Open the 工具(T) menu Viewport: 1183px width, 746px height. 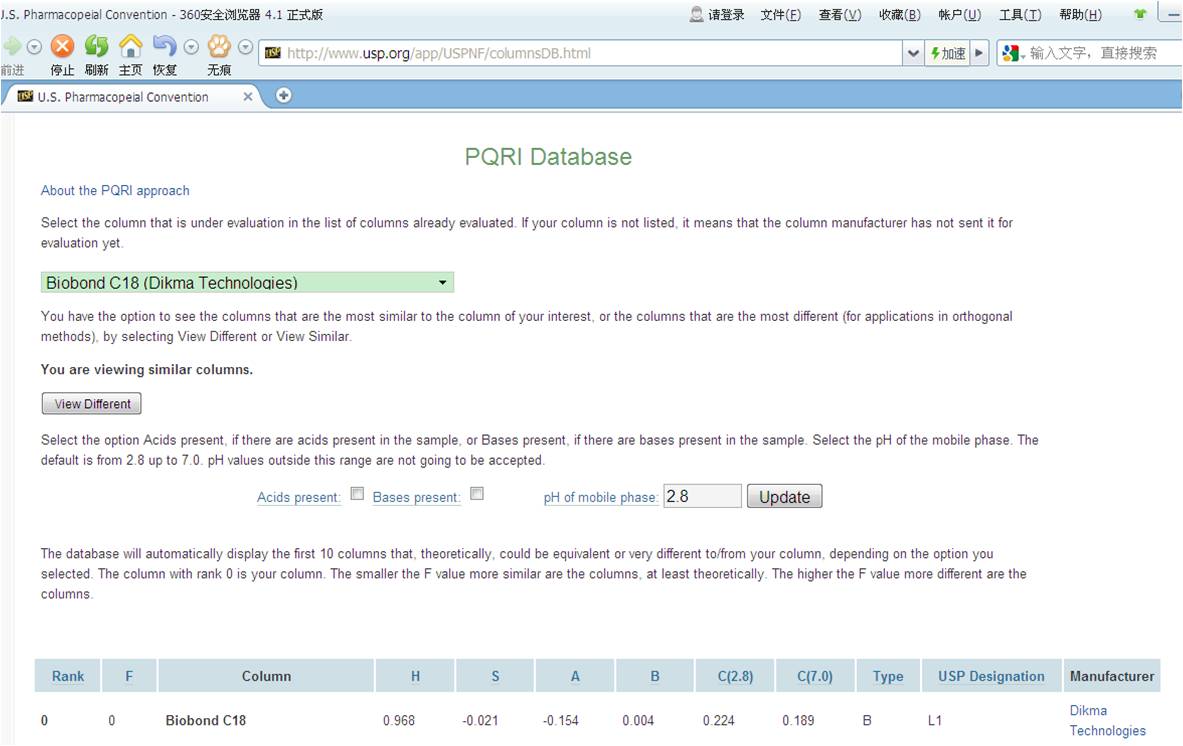[x=1020, y=14]
